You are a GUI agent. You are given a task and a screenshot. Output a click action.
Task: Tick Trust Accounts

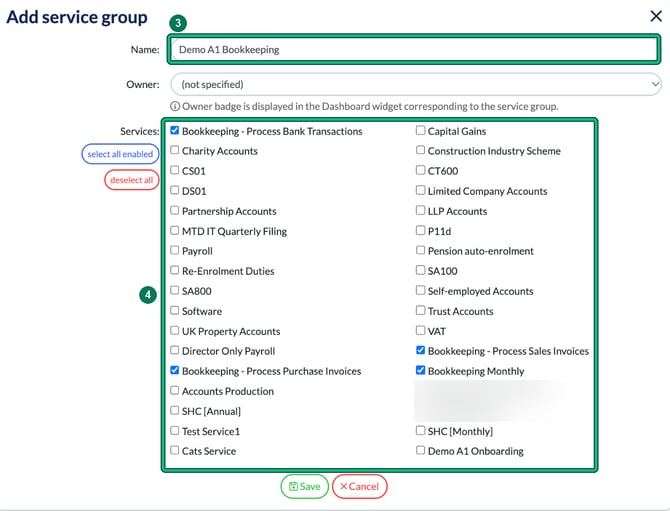coord(420,310)
